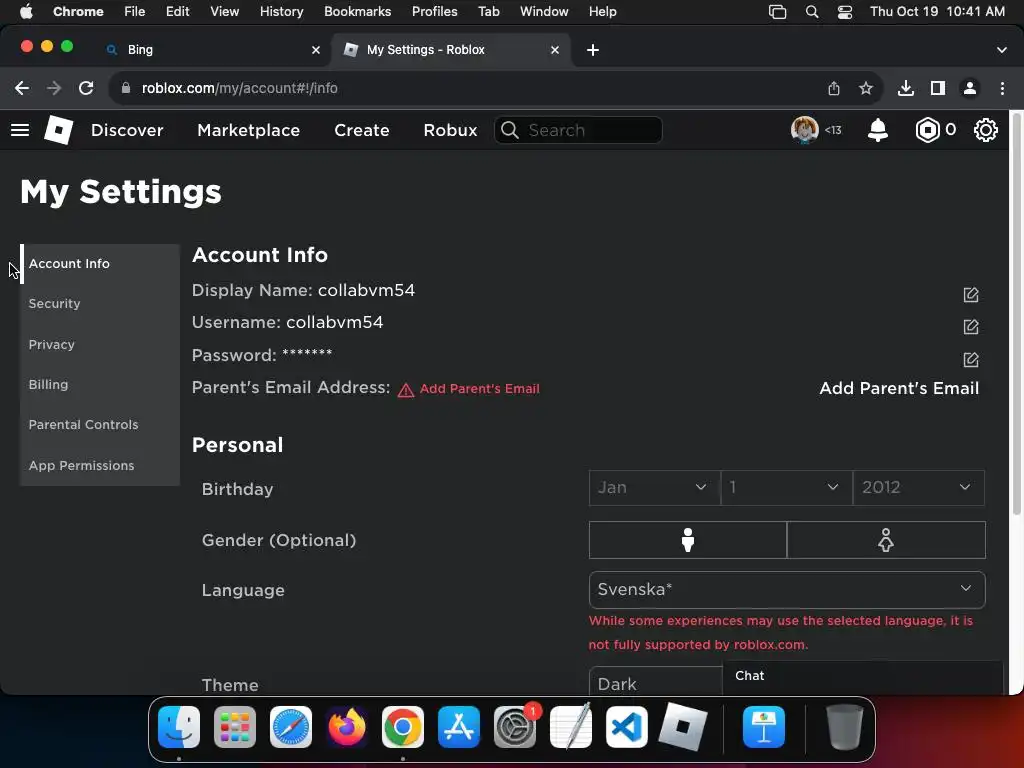Image resolution: width=1024 pixels, height=768 pixels.
Task: Edit the Username with pencil icon
Action: (x=971, y=327)
